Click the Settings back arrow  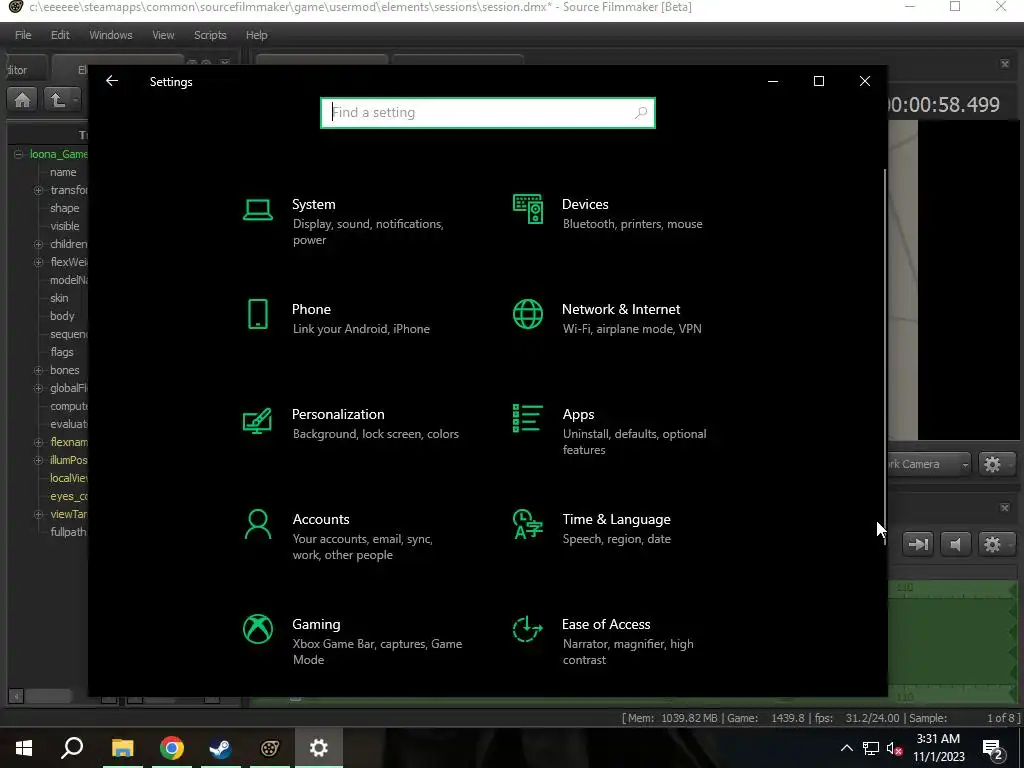click(x=112, y=81)
